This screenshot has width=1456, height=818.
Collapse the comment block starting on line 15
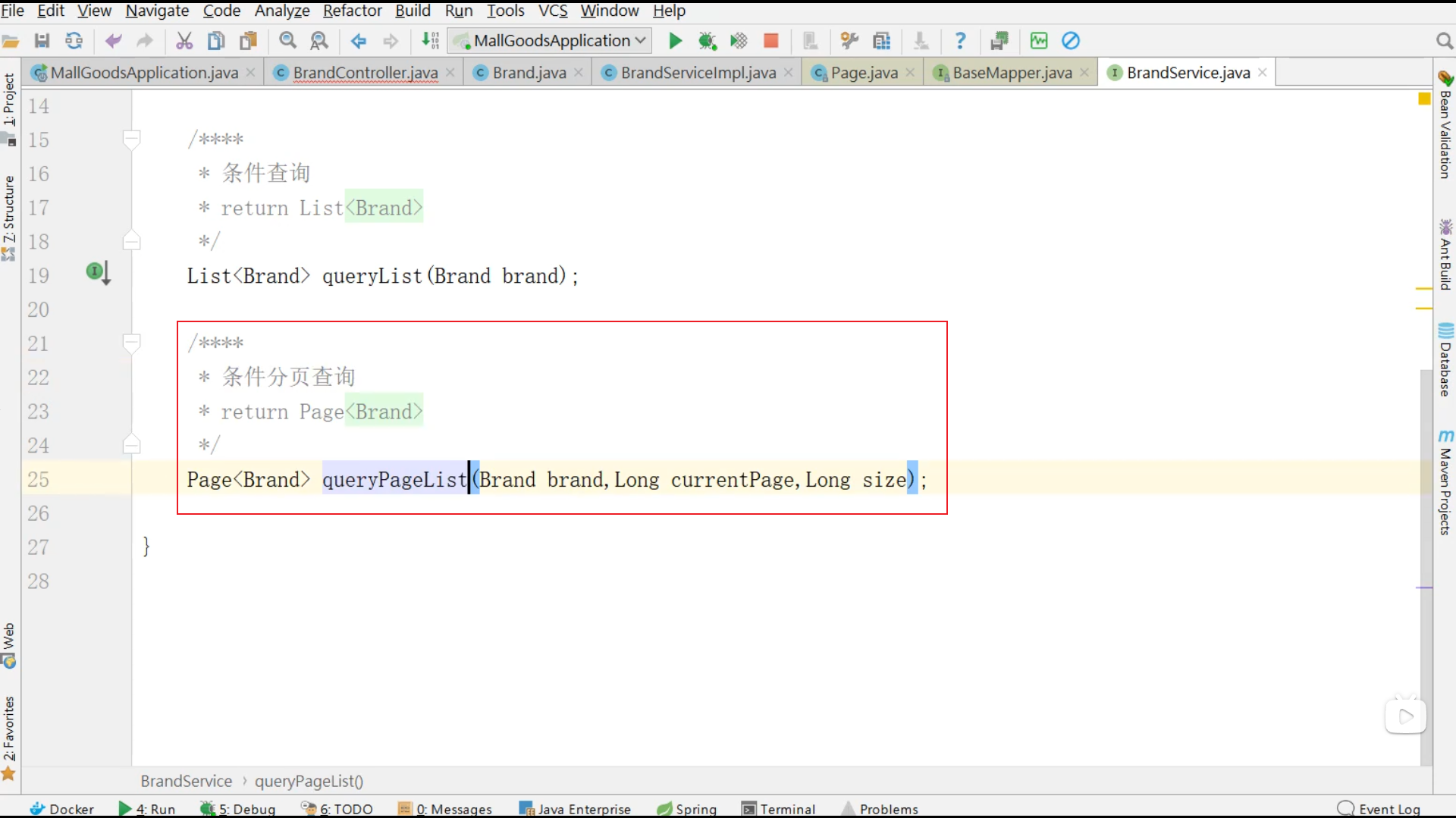coord(131,139)
